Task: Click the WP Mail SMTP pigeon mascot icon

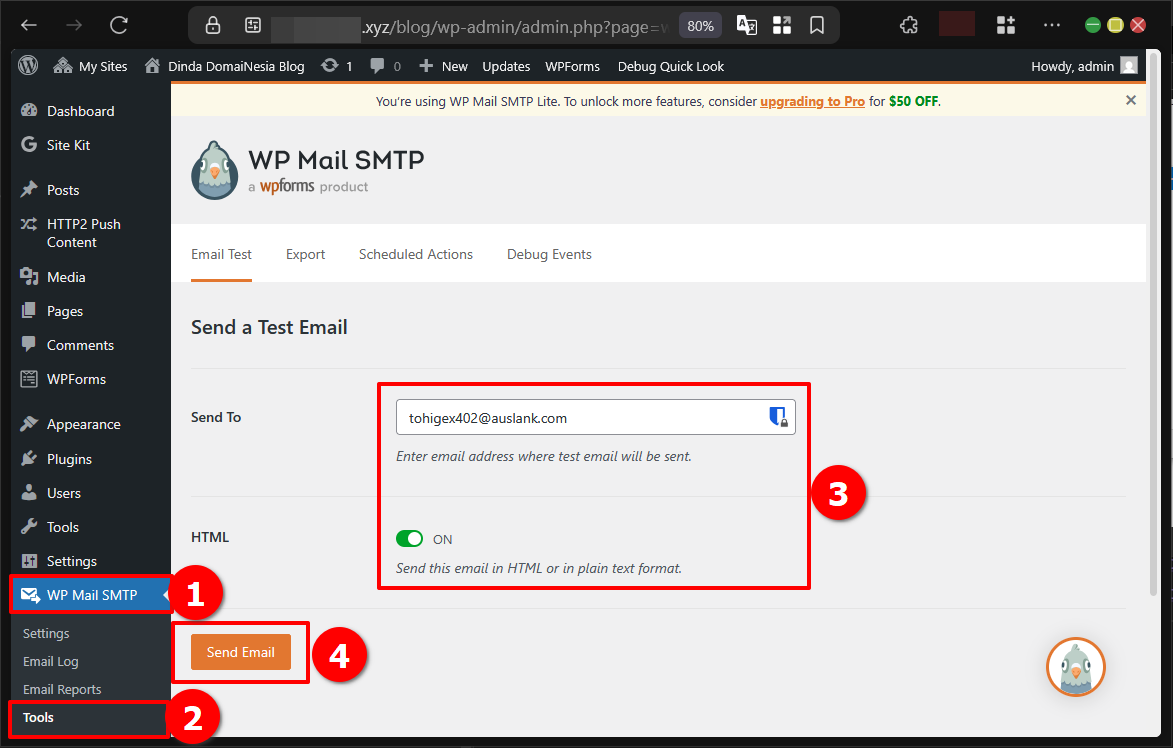Action: coord(1075,667)
